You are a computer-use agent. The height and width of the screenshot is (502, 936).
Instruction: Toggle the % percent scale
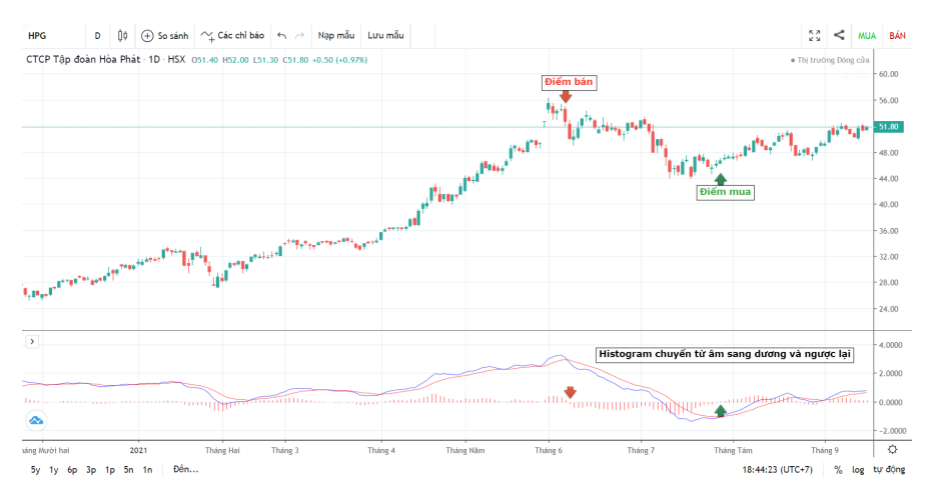click(838, 470)
